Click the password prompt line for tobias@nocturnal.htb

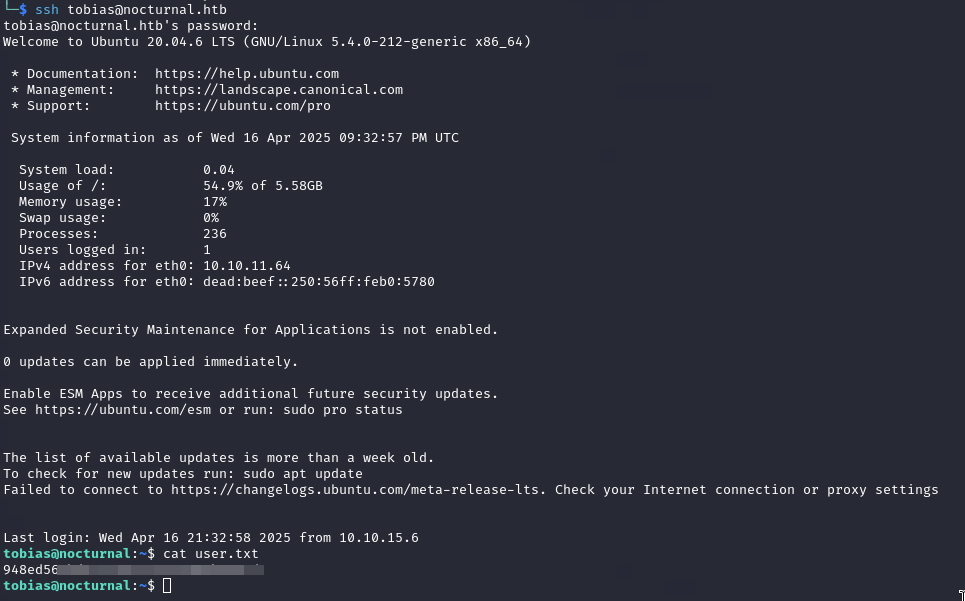click(130, 26)
